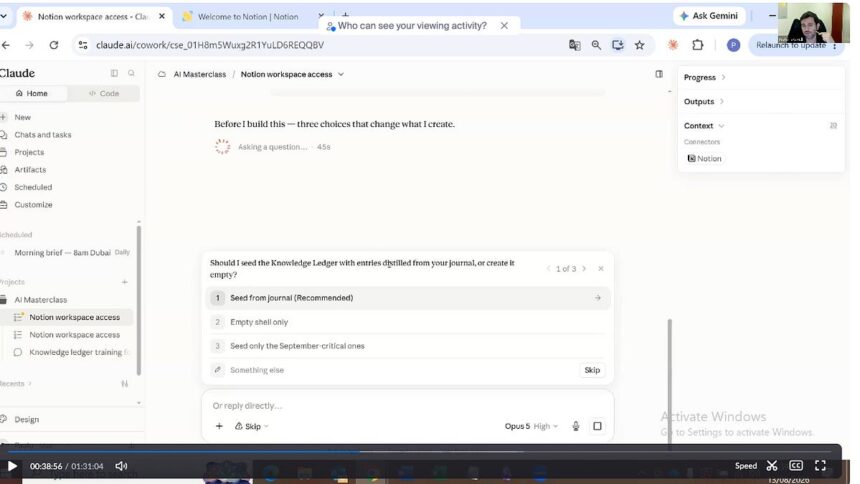Click the install app icon in address bar
860x484 pixels.
click(618, 45)
